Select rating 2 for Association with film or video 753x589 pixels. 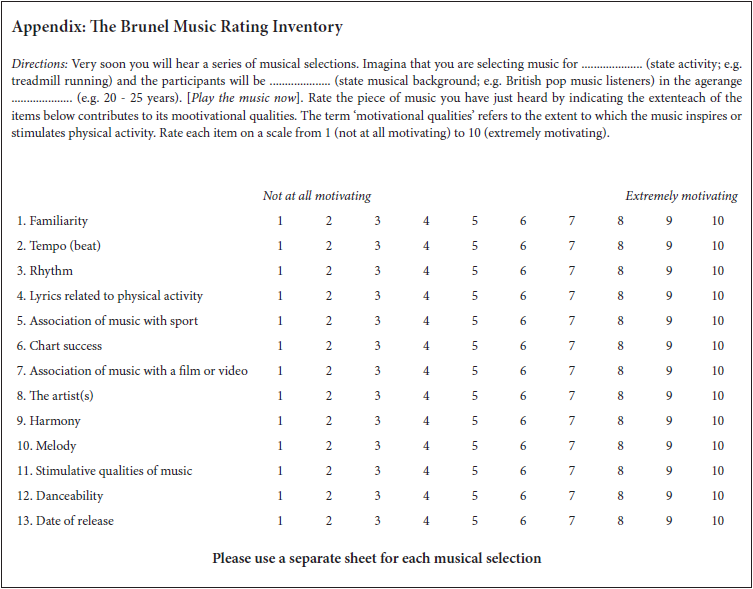(328, 371)
